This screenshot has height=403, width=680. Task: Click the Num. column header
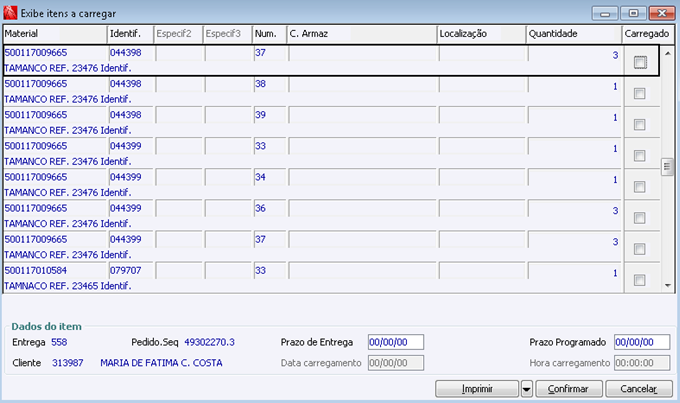[269, 34]
